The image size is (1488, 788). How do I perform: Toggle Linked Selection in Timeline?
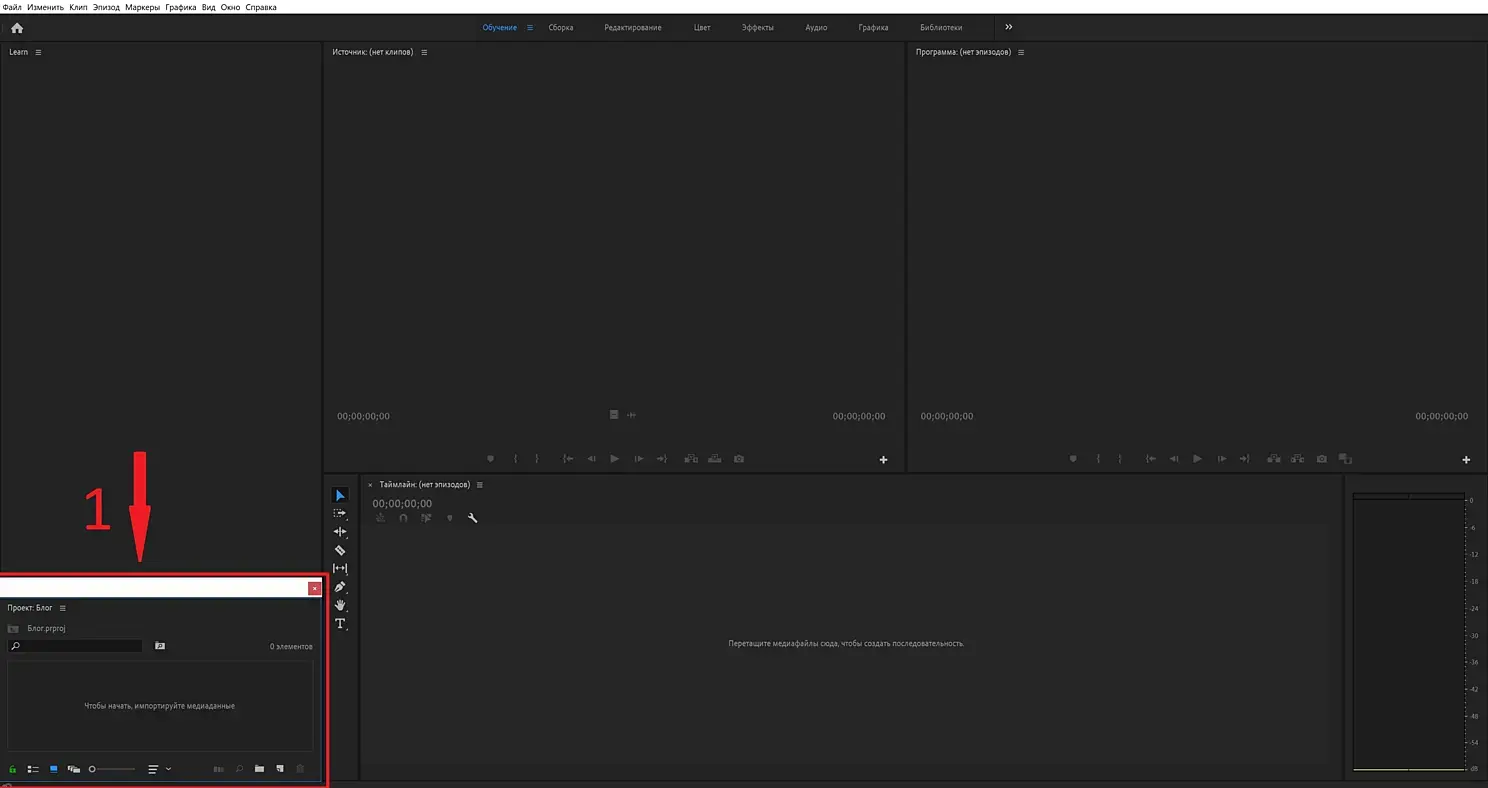tap(426, 518)
